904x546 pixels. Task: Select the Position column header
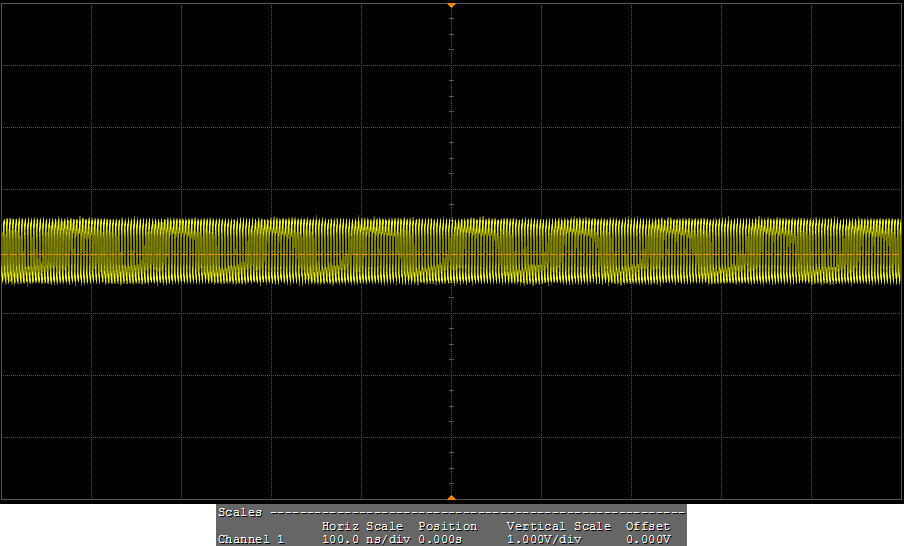pyautogui.click(x=447, y=526)
